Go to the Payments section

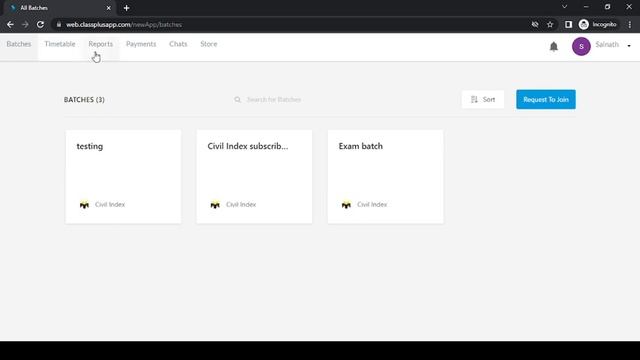[x=141, y=44]
